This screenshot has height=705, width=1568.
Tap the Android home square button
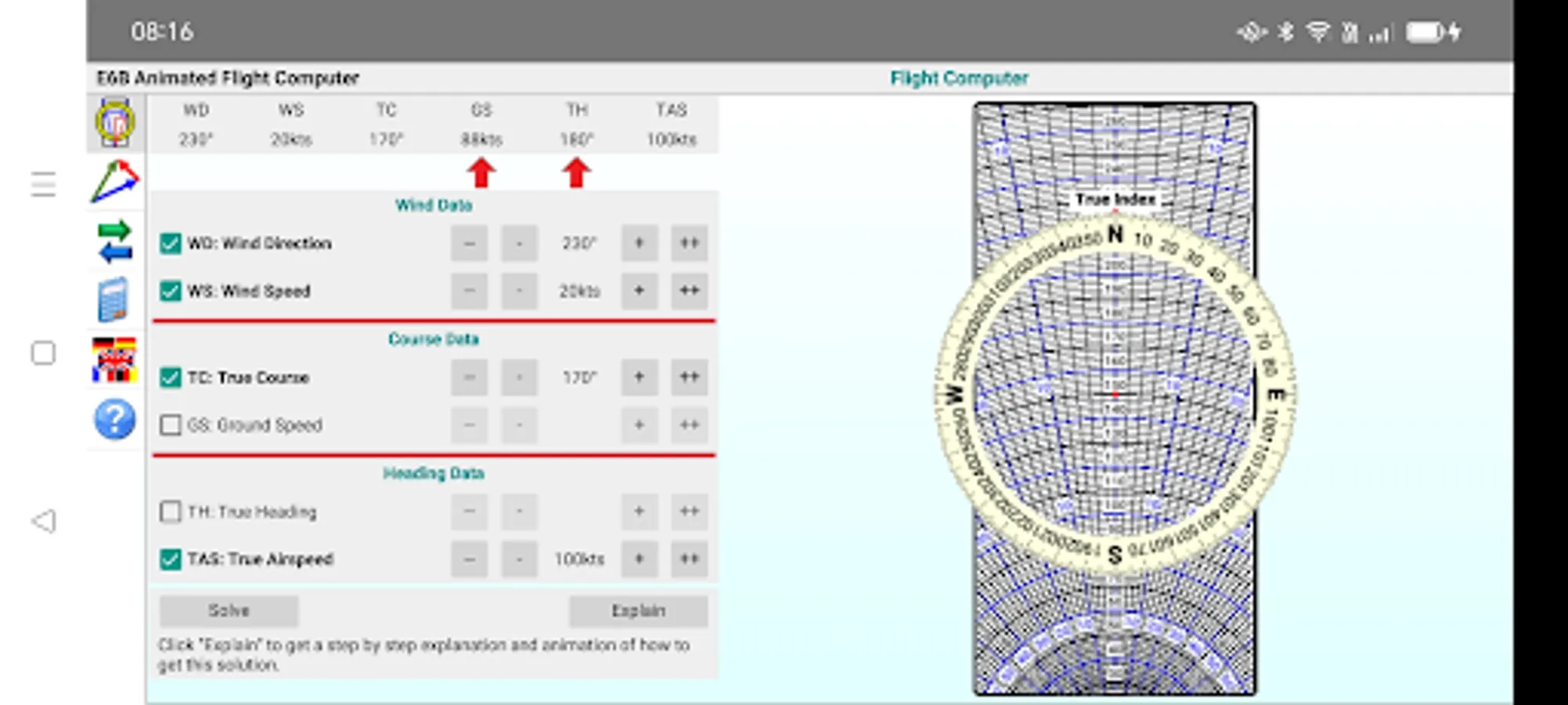point(43,353)
